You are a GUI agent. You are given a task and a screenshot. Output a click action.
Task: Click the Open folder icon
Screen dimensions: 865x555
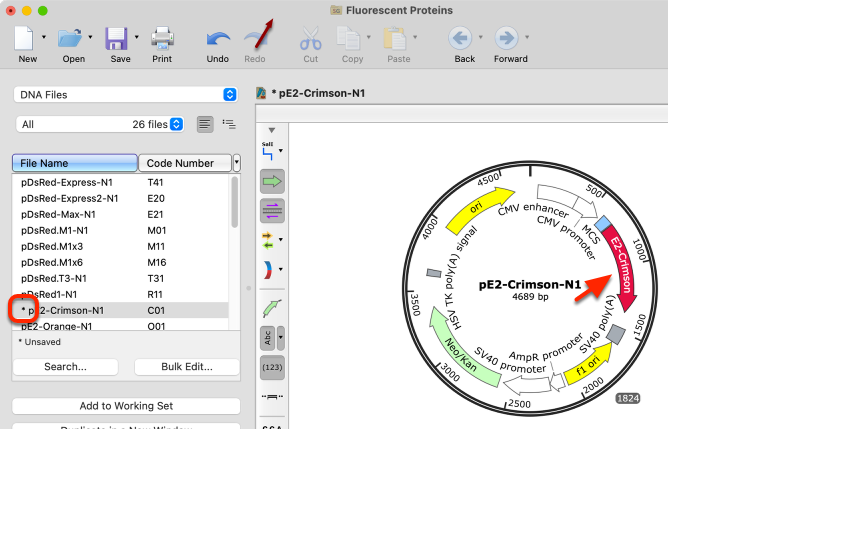pyautogui.click(x=70, y=39)
